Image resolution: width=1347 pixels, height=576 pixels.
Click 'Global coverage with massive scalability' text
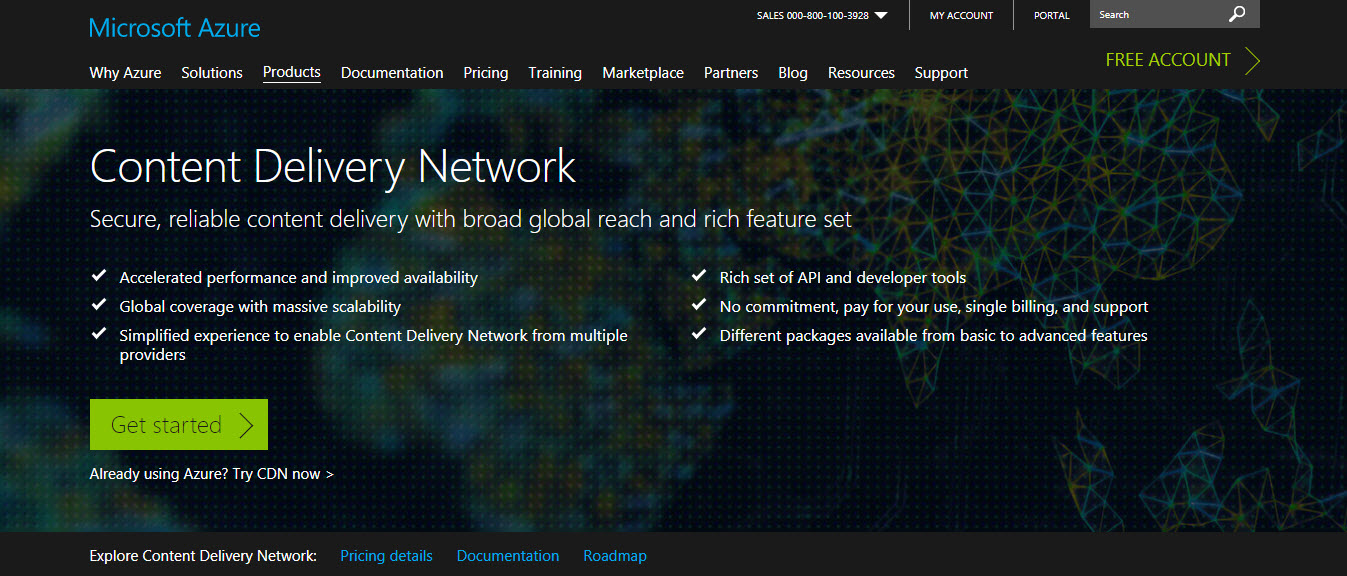pyautogui.click(x=260, y=307)
